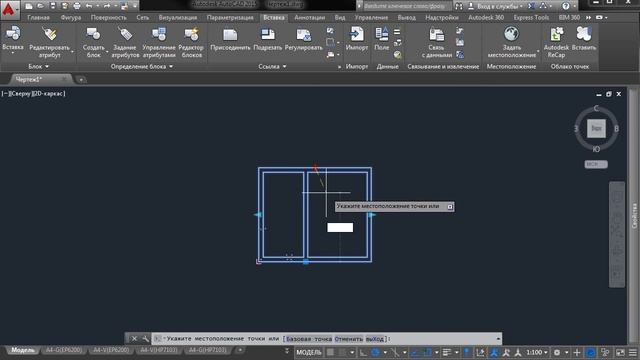Expand quick-access toolbar customize arrow
The width and height of the screenshot is (640, 360).
pos(135,6)
